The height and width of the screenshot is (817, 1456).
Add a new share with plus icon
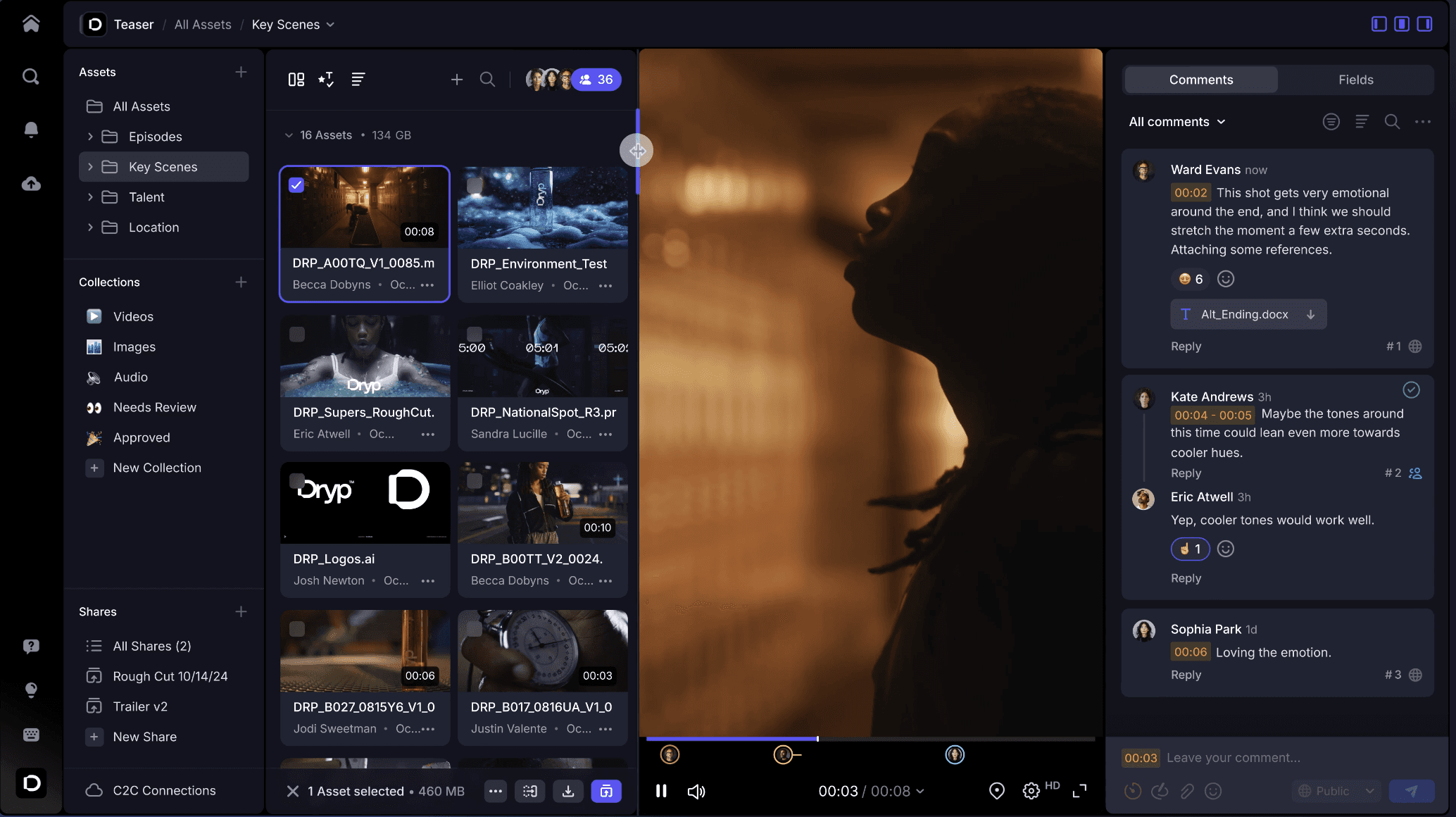[241, 611]
